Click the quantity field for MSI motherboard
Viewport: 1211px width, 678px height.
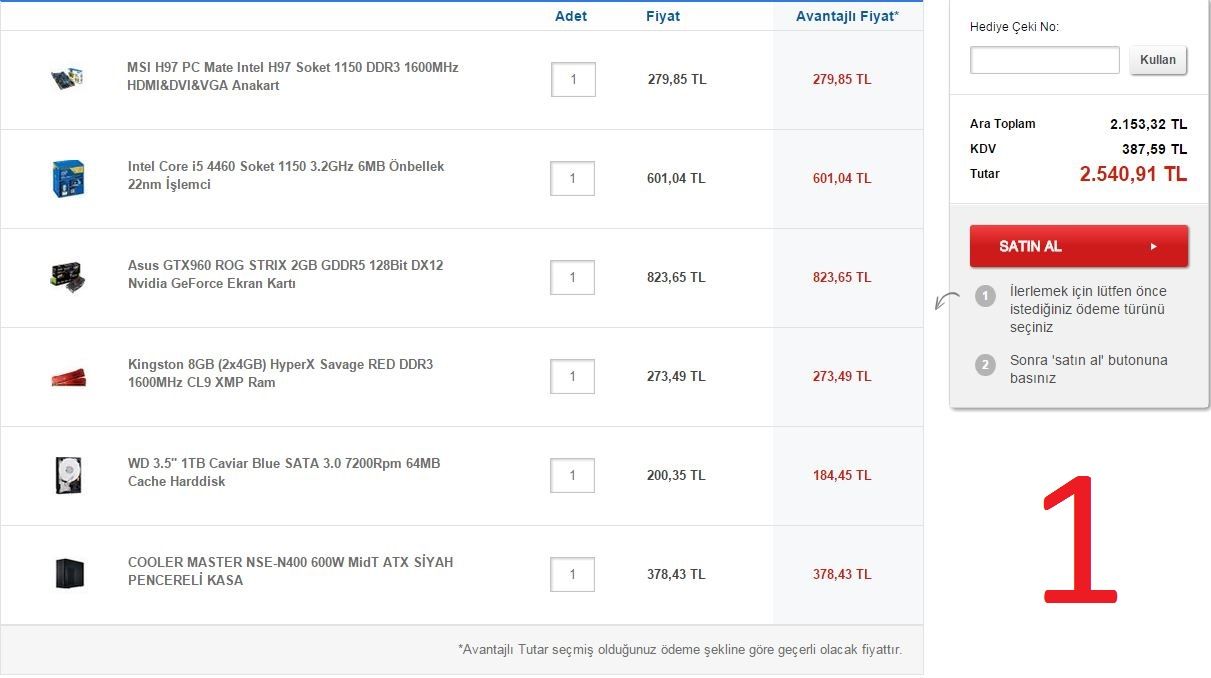573,79
